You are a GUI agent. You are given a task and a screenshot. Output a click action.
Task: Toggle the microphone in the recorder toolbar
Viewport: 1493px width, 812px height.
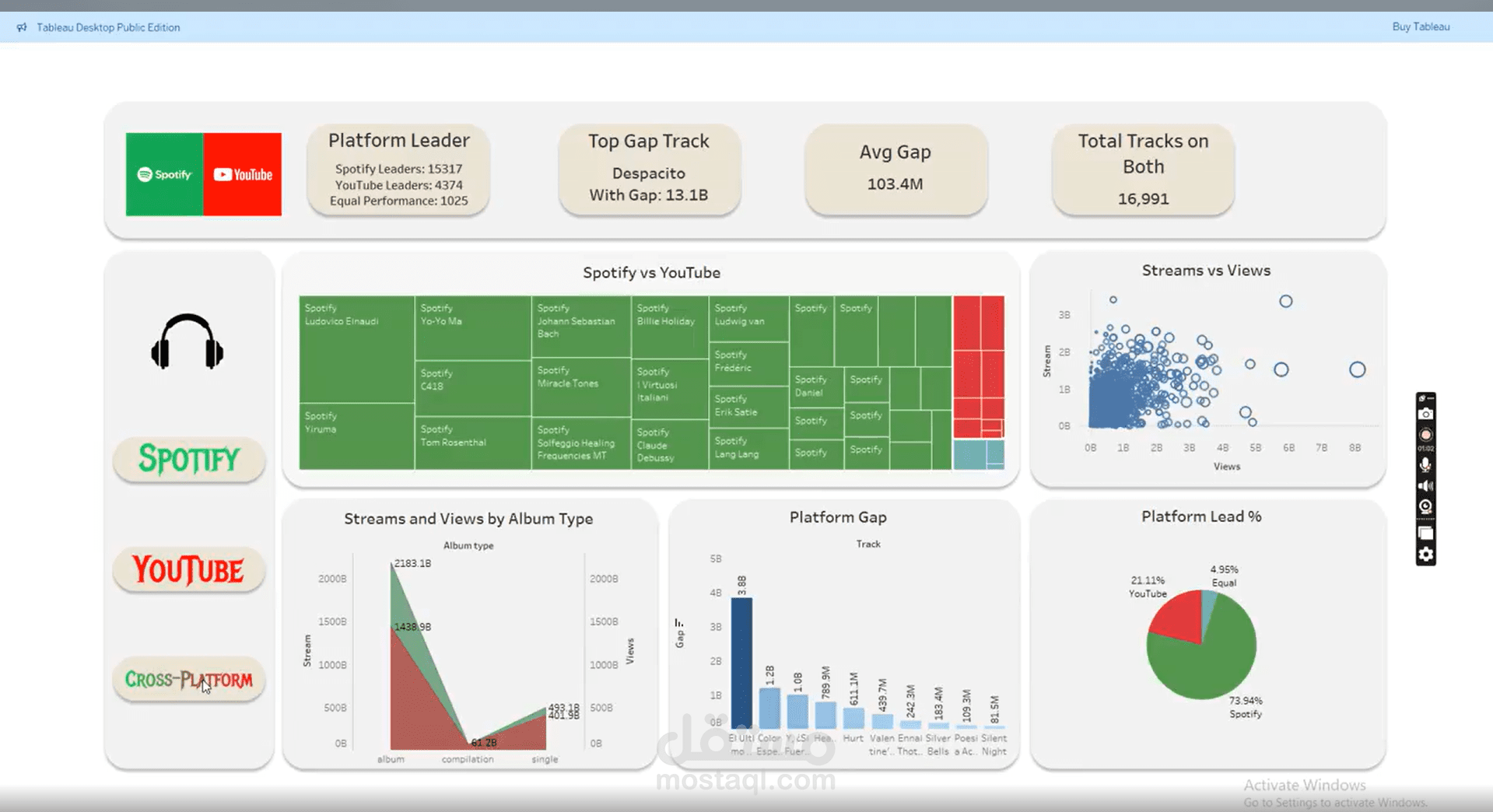tap(1425, 464)
